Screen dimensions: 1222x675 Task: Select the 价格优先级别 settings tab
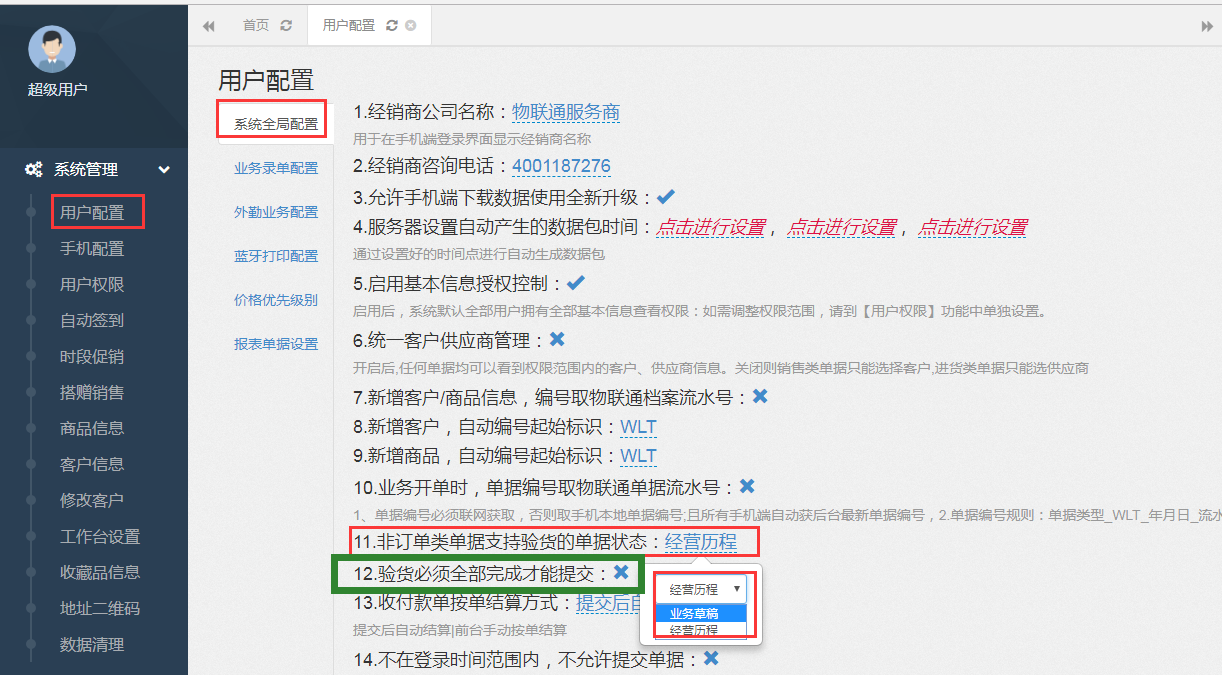click(276, 300)
